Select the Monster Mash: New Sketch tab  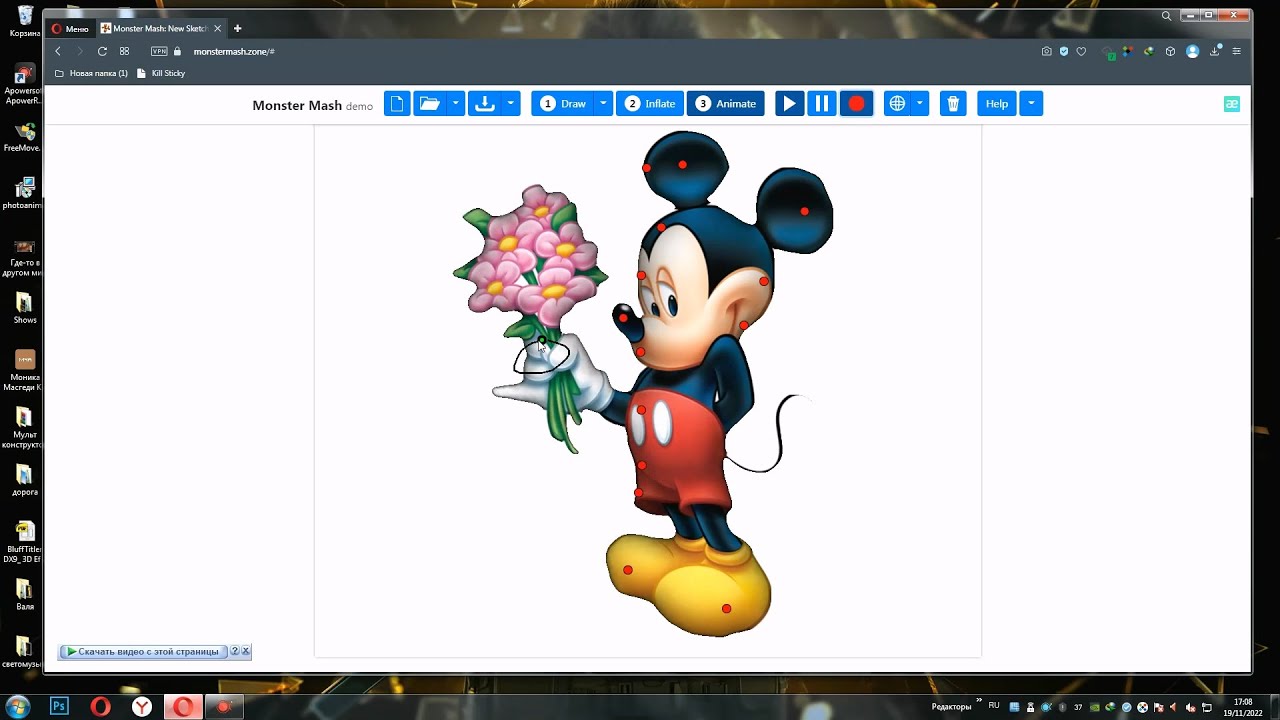[x=159, y=28]
